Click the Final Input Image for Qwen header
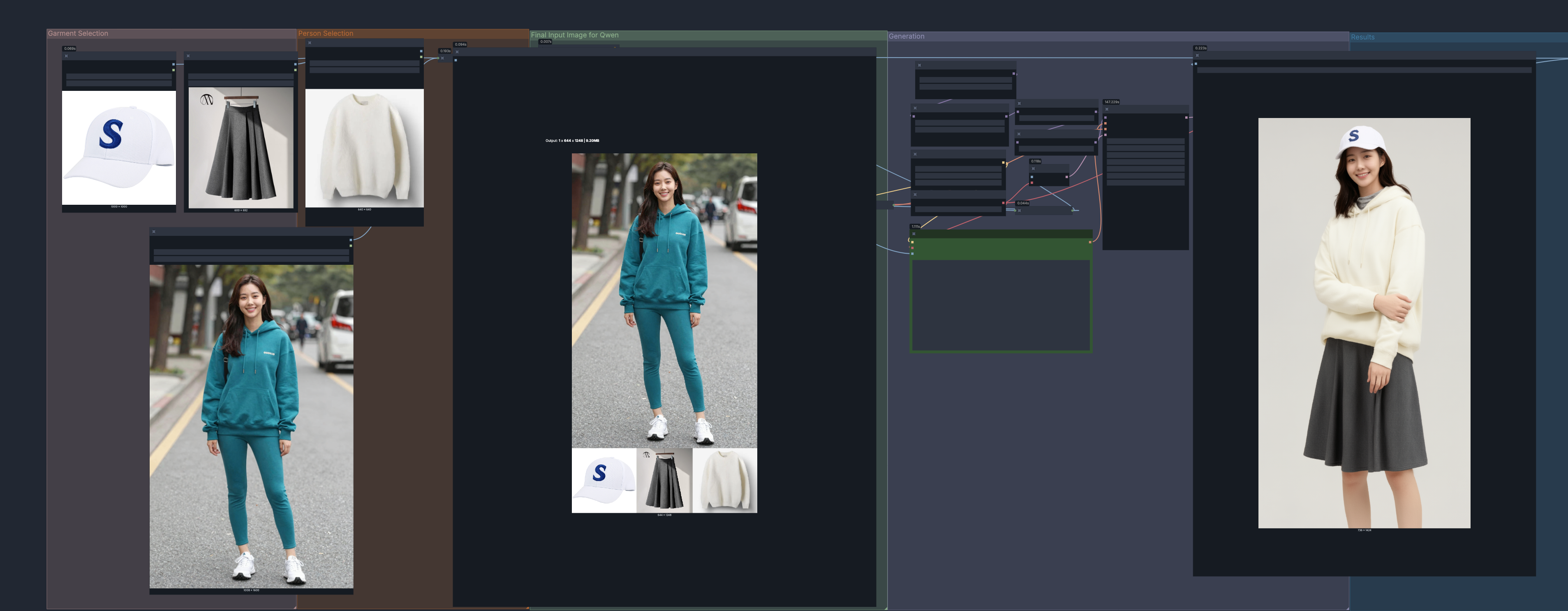 (x=574, y=35)
